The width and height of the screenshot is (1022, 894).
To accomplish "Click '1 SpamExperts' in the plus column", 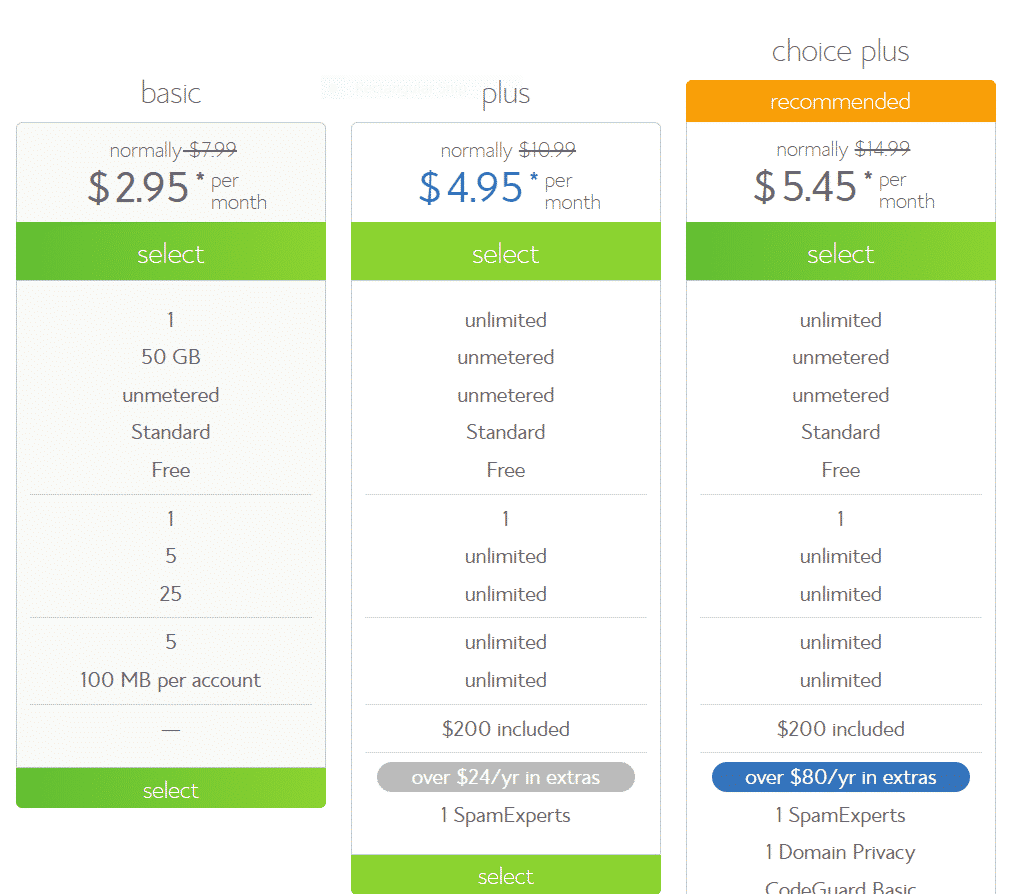I will (x=506, y=816).
